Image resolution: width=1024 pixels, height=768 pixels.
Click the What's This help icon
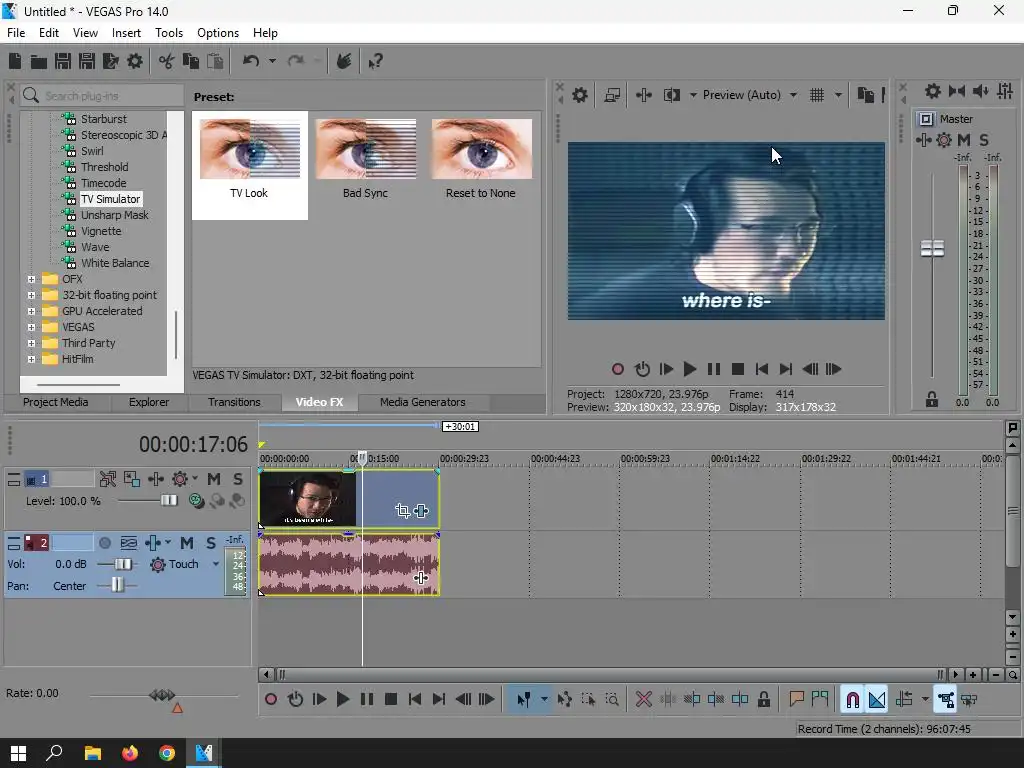[375, 61]
